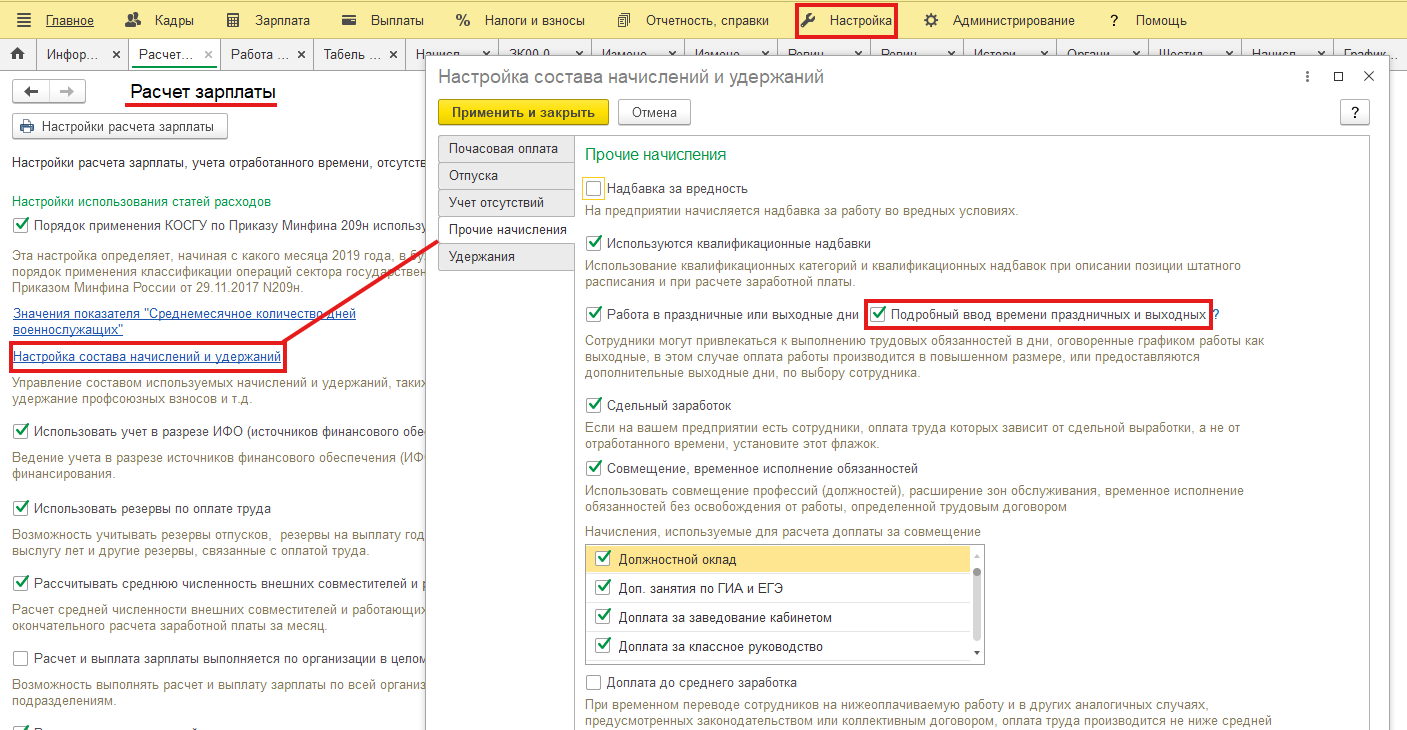Toggle Сдельный заработок checkbox
The height and width of the screenshot is (730, 1407).
tap(595, 406)
